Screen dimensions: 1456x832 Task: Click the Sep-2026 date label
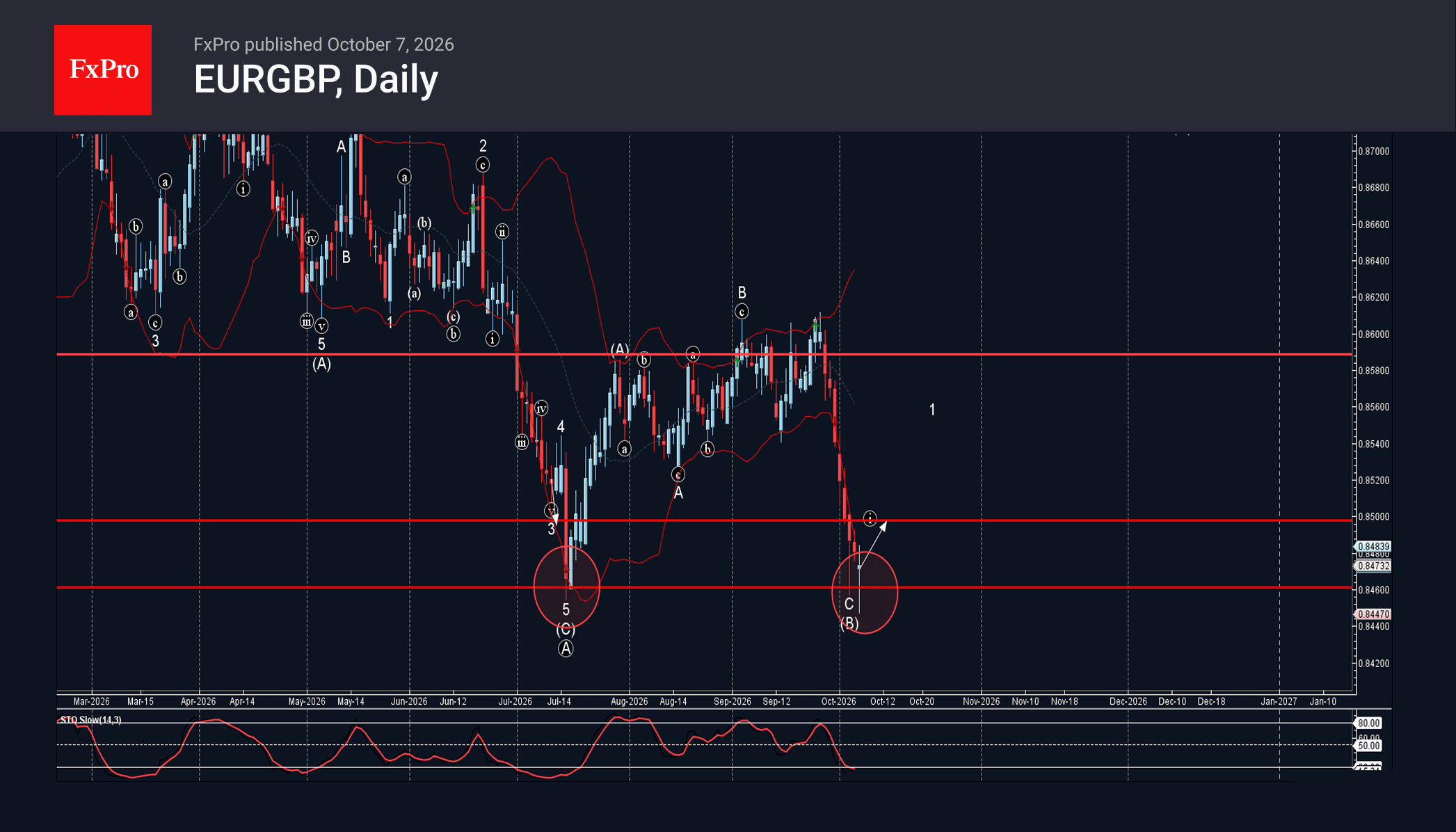pyautogui.click(x=733, y=701)
